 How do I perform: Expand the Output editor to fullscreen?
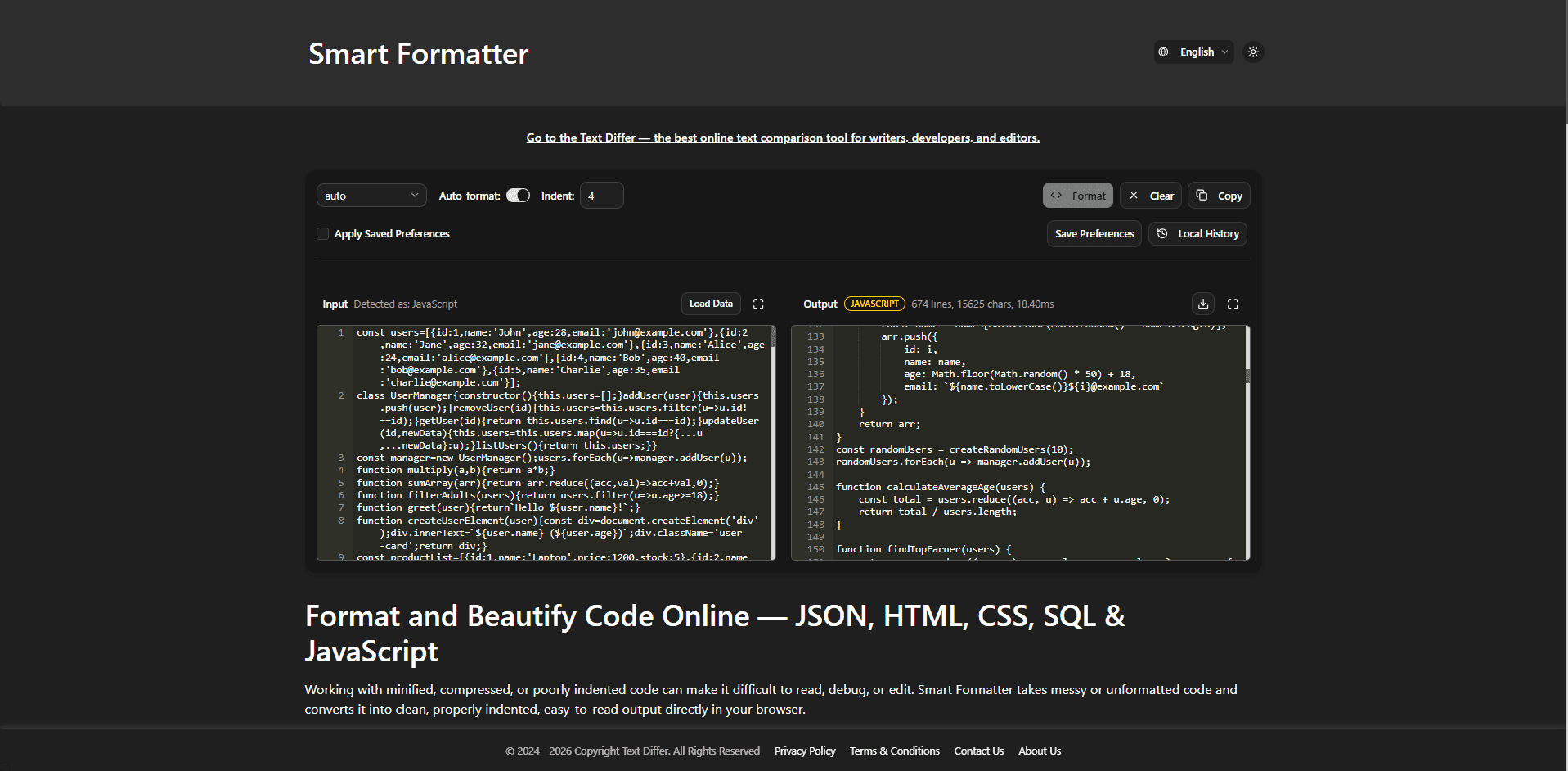click(1233, 304)
